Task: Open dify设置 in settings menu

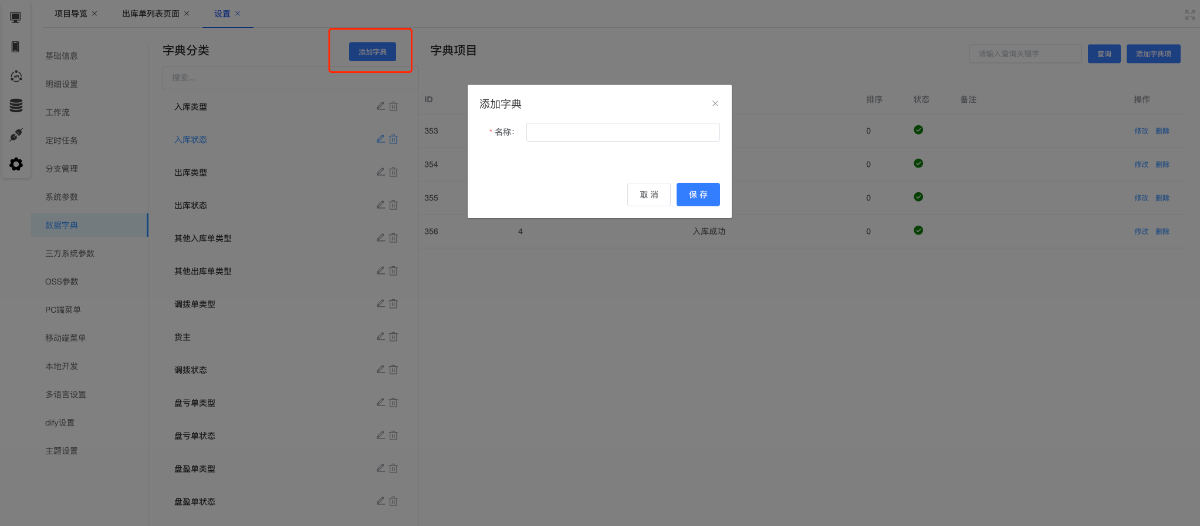Action: 60,422
